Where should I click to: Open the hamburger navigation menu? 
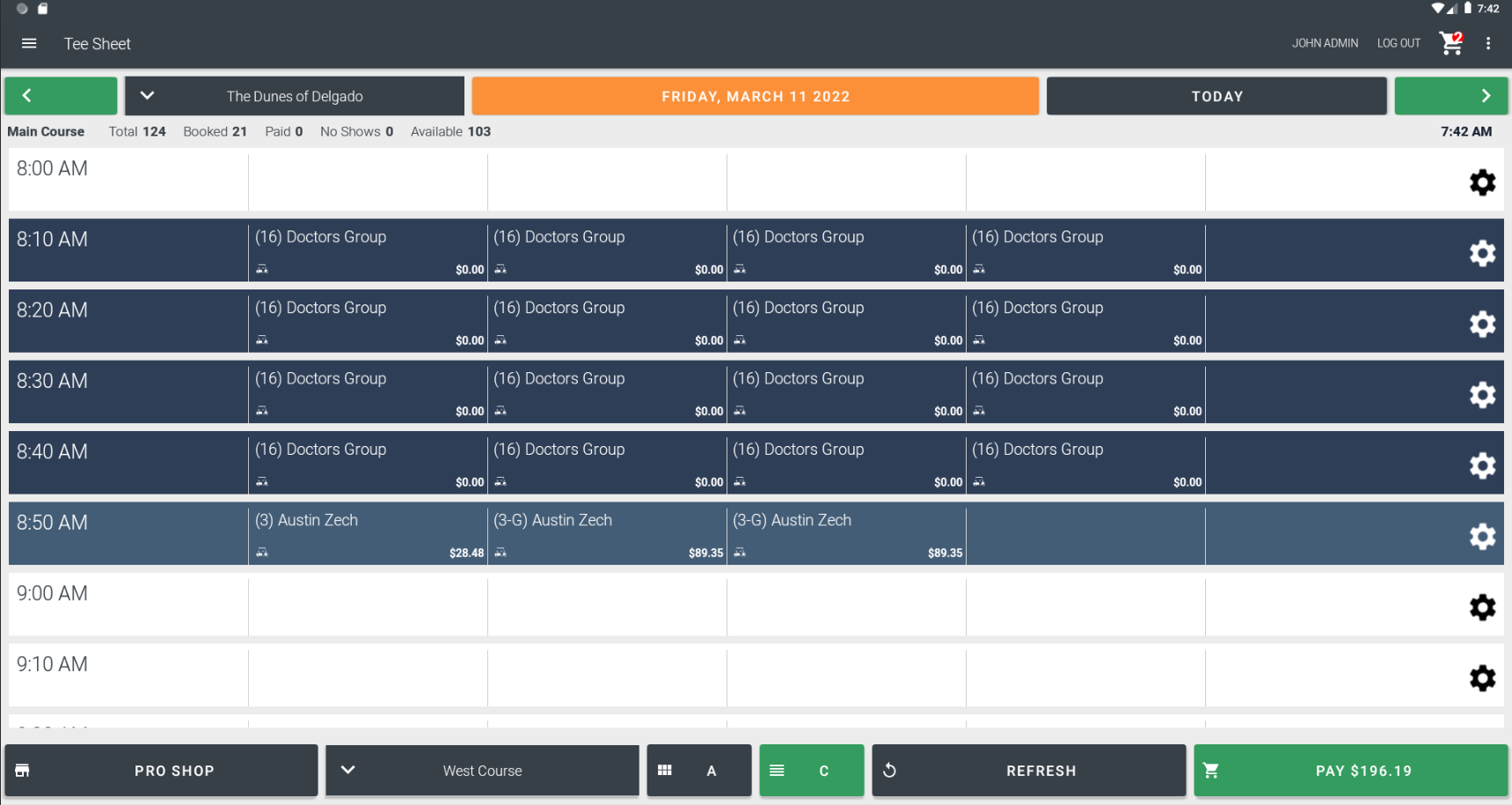[29, 44]
